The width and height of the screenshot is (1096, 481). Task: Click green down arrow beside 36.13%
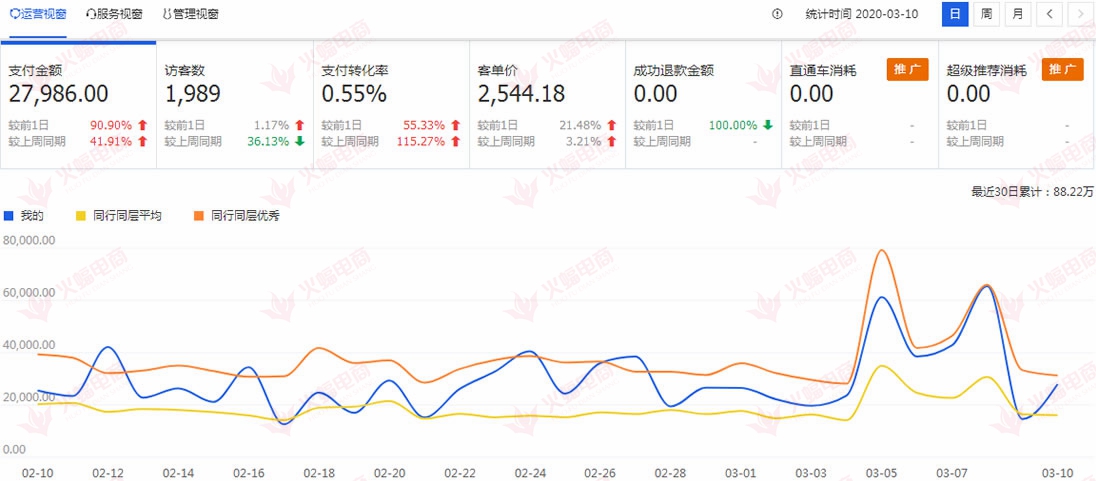[x=300, y=141]
